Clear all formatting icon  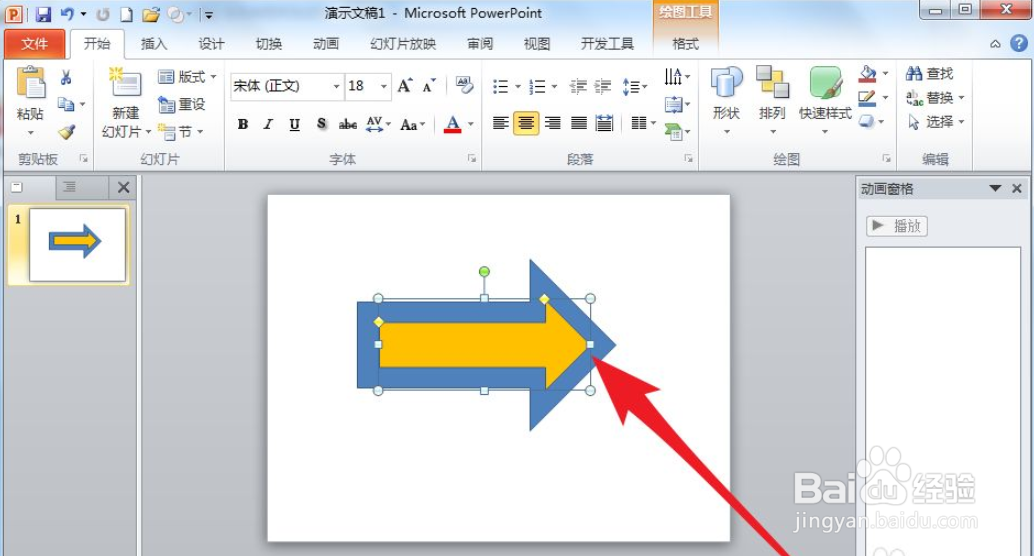pos(464,85)
